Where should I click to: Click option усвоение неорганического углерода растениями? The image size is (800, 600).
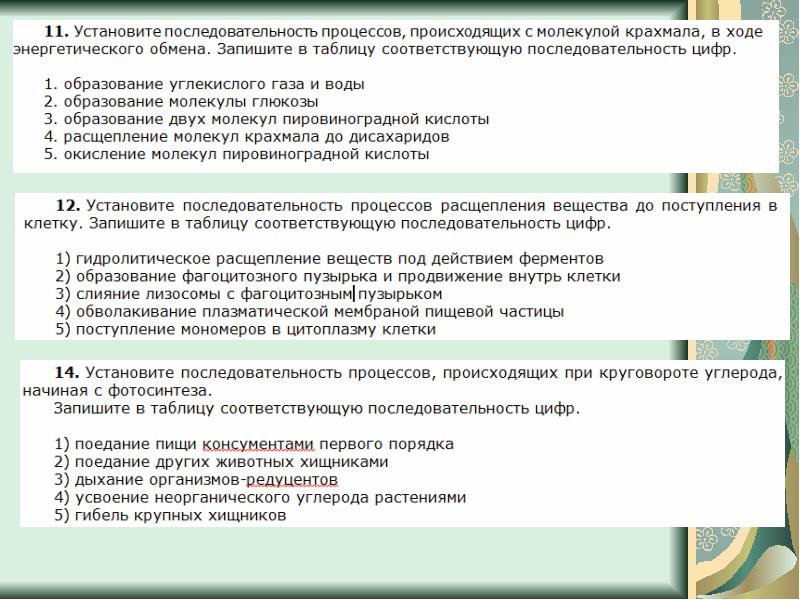click(x=261, y=498)
